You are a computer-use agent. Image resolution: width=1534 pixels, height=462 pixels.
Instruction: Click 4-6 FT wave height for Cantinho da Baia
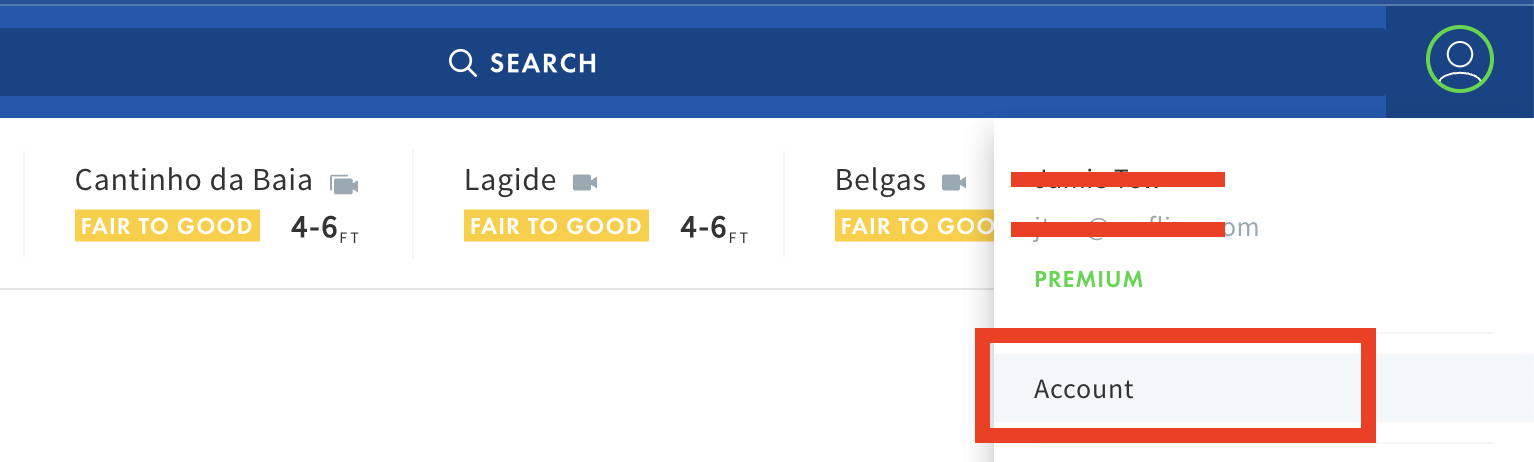tap(325, 228)
